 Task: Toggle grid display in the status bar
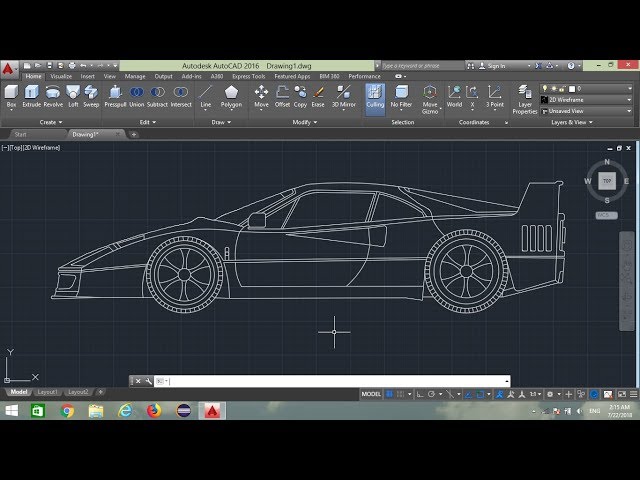pos(389,394)
